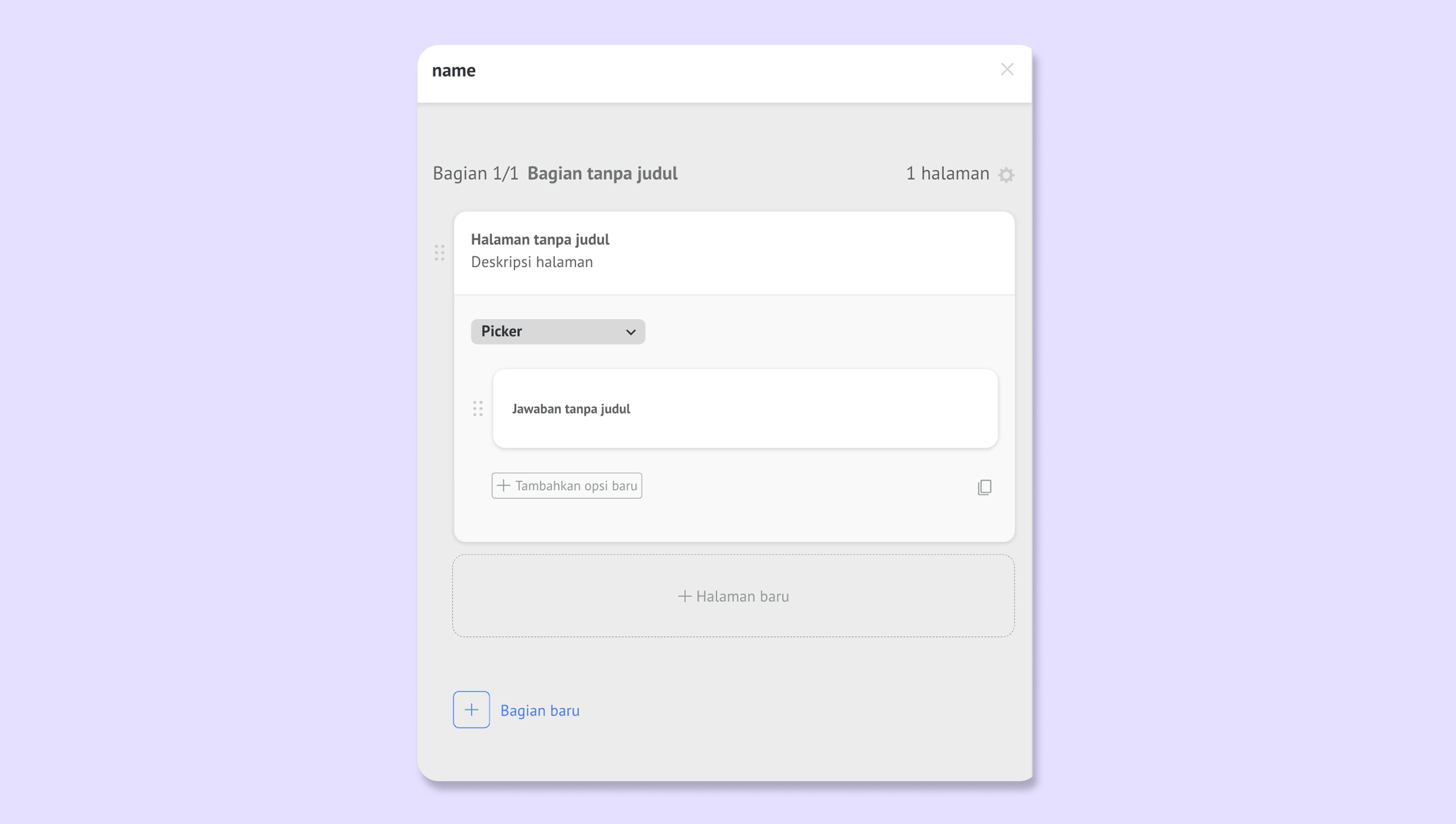Grab the page drag handle dots
The width and height of the screenshot is (1456, 824).
click(x=439, y=253)
